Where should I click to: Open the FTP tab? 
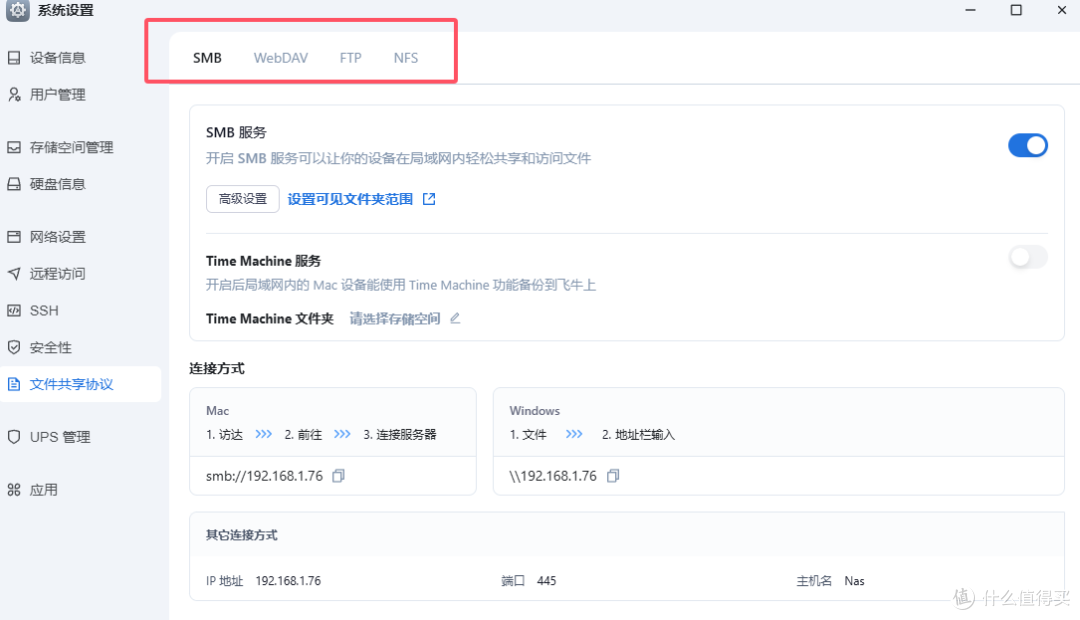click(x=351, y=58)
